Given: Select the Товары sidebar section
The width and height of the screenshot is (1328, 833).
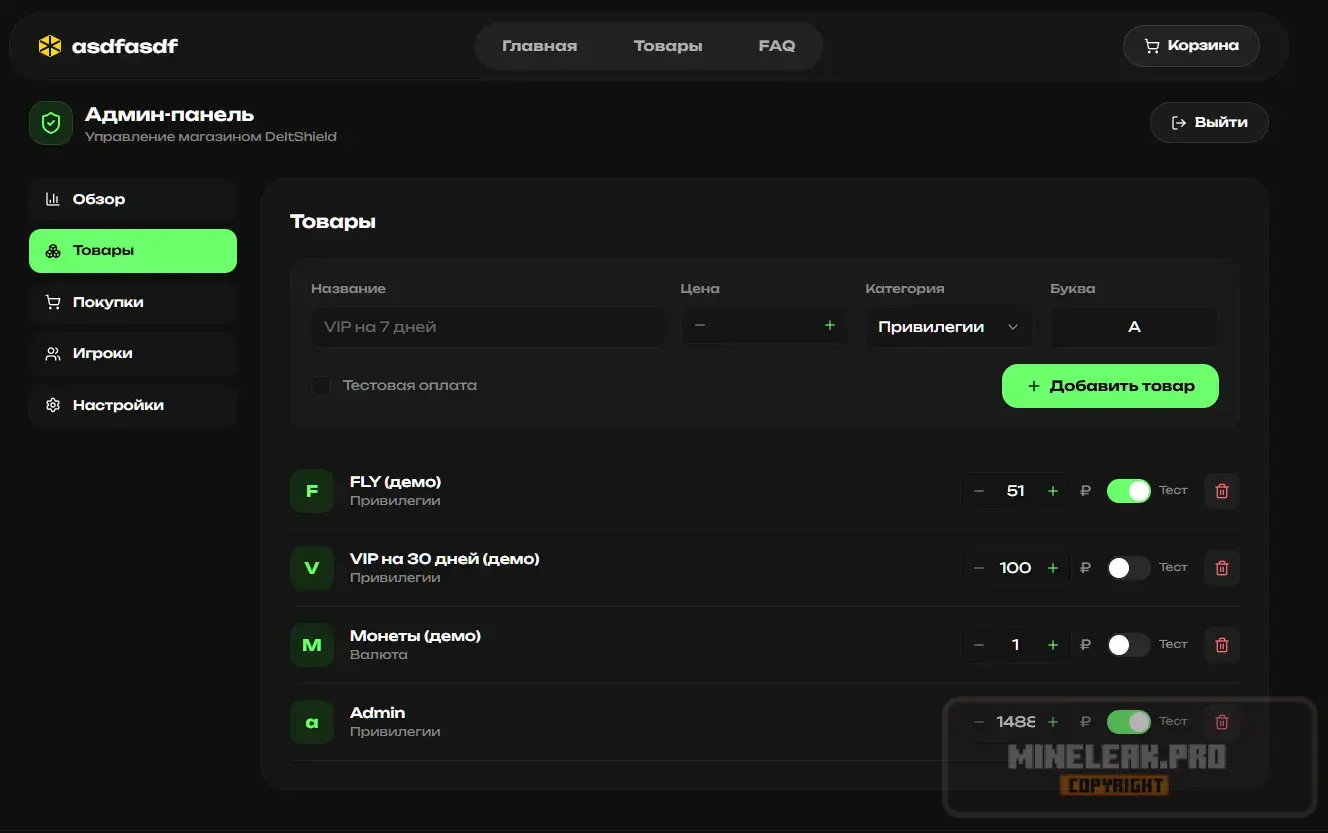Looking at the screenshot, I should coord(133,251).
